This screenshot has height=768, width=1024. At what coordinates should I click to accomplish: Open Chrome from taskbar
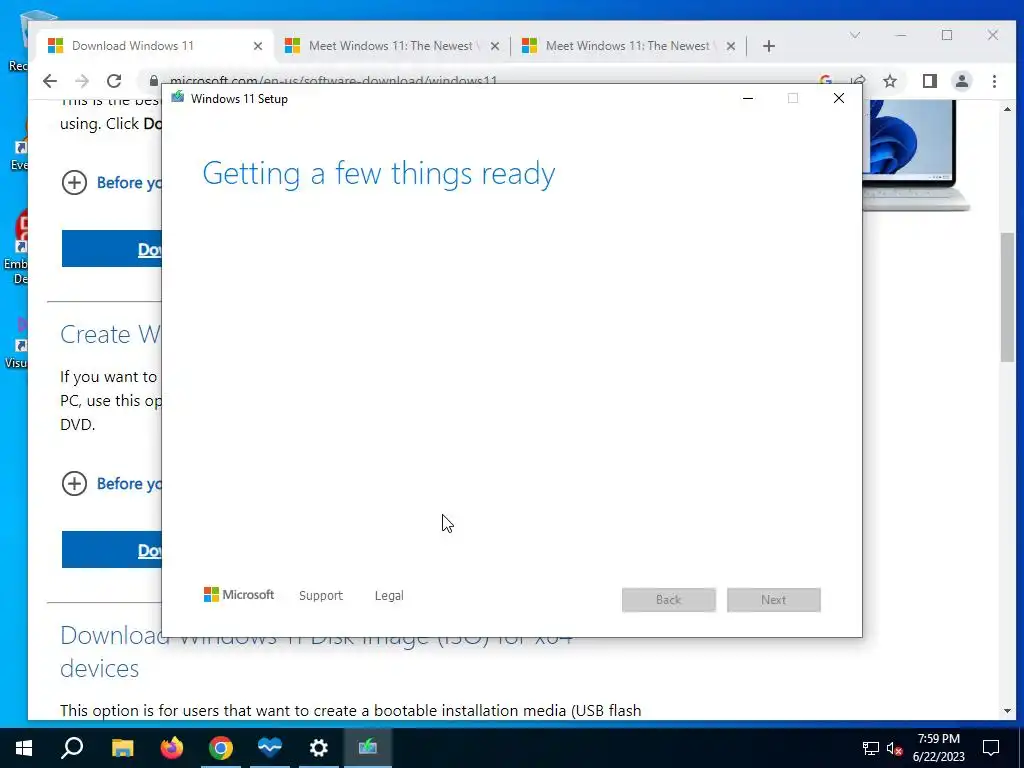click(221, 748)
